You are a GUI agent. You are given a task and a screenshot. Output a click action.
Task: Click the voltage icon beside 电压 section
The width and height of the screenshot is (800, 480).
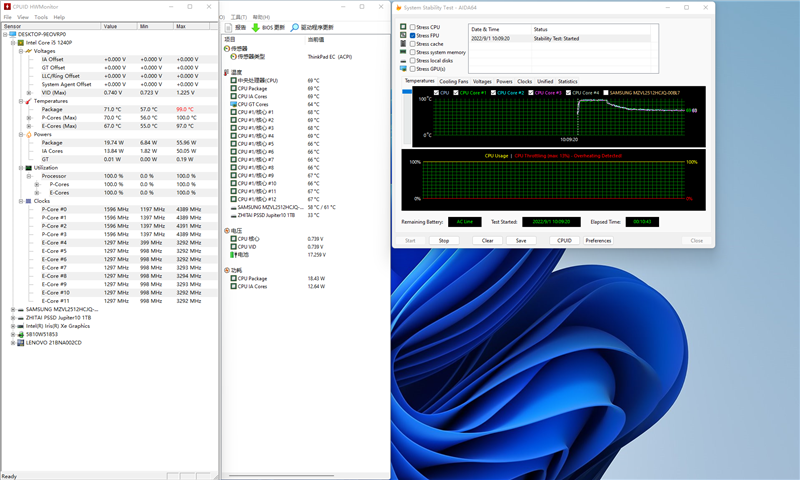pos(227,231)
